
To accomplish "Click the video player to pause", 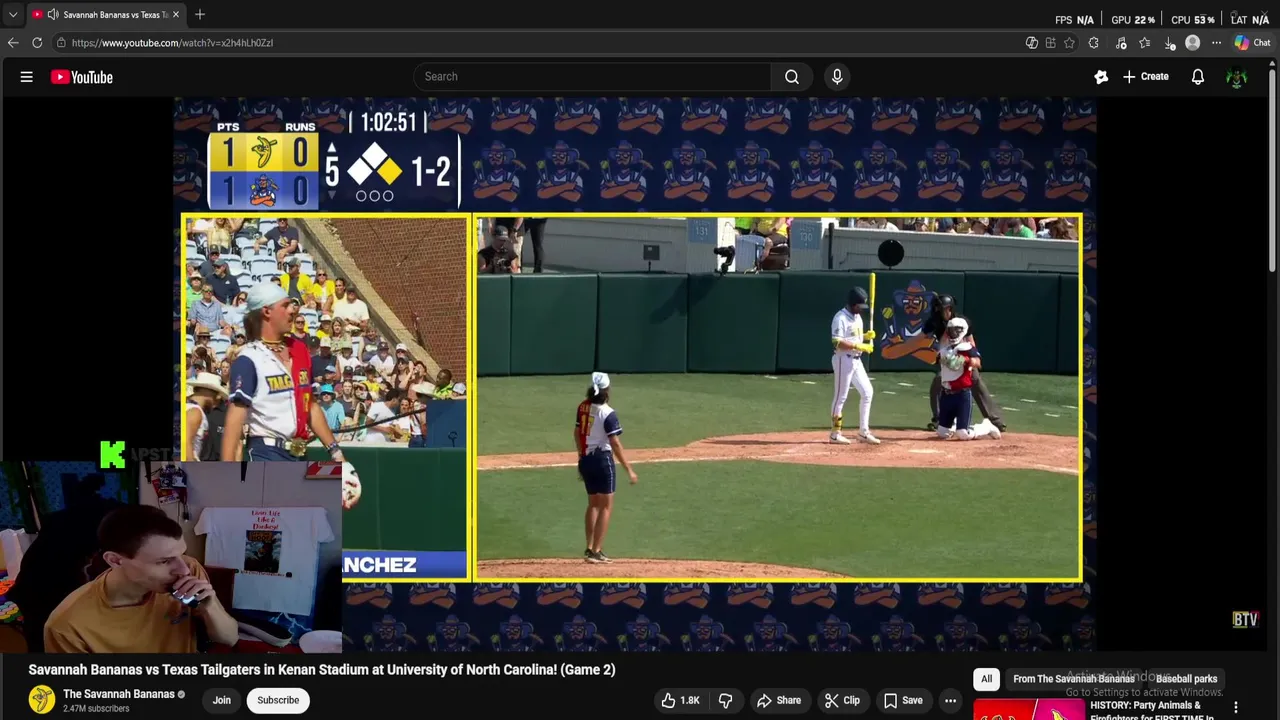I will 635,375.
